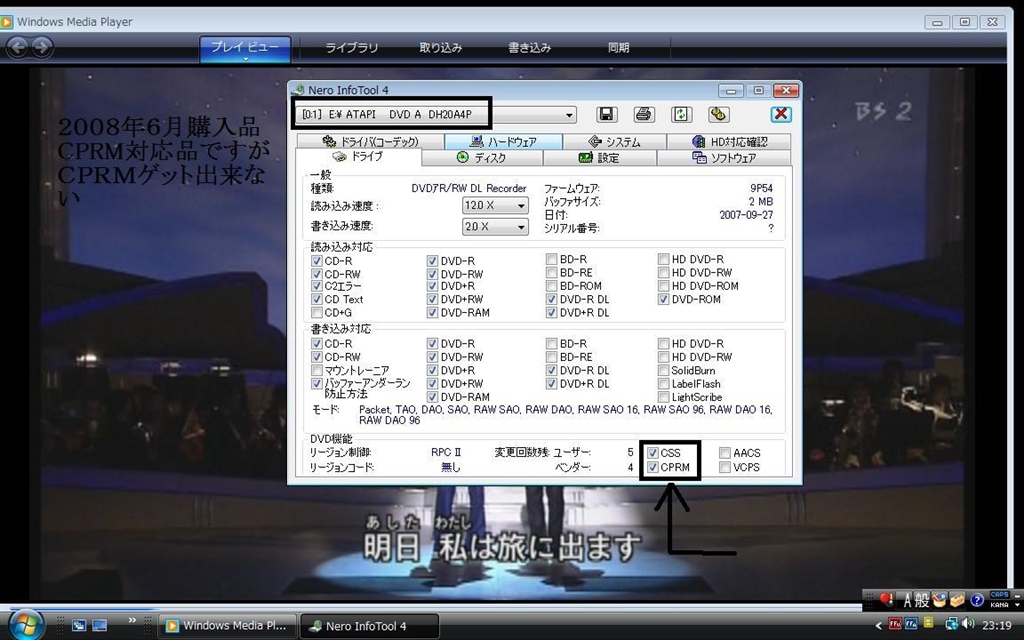
Task: Click the IME conversion mode '般' button
Action: pos(921,600)
